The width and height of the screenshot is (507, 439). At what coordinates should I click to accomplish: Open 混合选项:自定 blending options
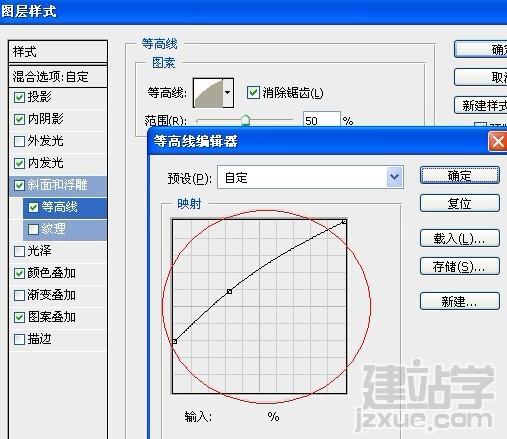[x=58, y=77]
